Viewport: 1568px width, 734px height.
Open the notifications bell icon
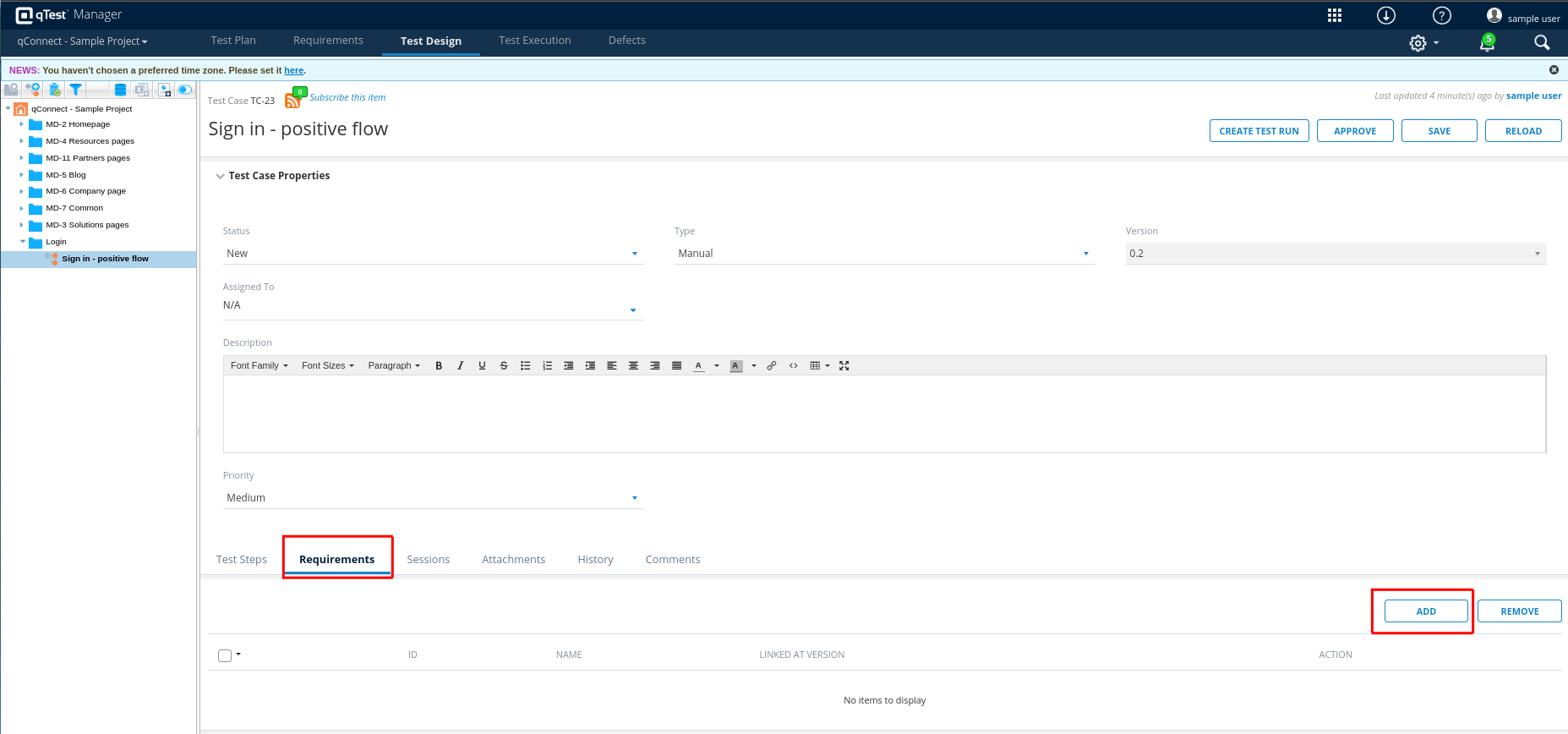[1487, 43]
